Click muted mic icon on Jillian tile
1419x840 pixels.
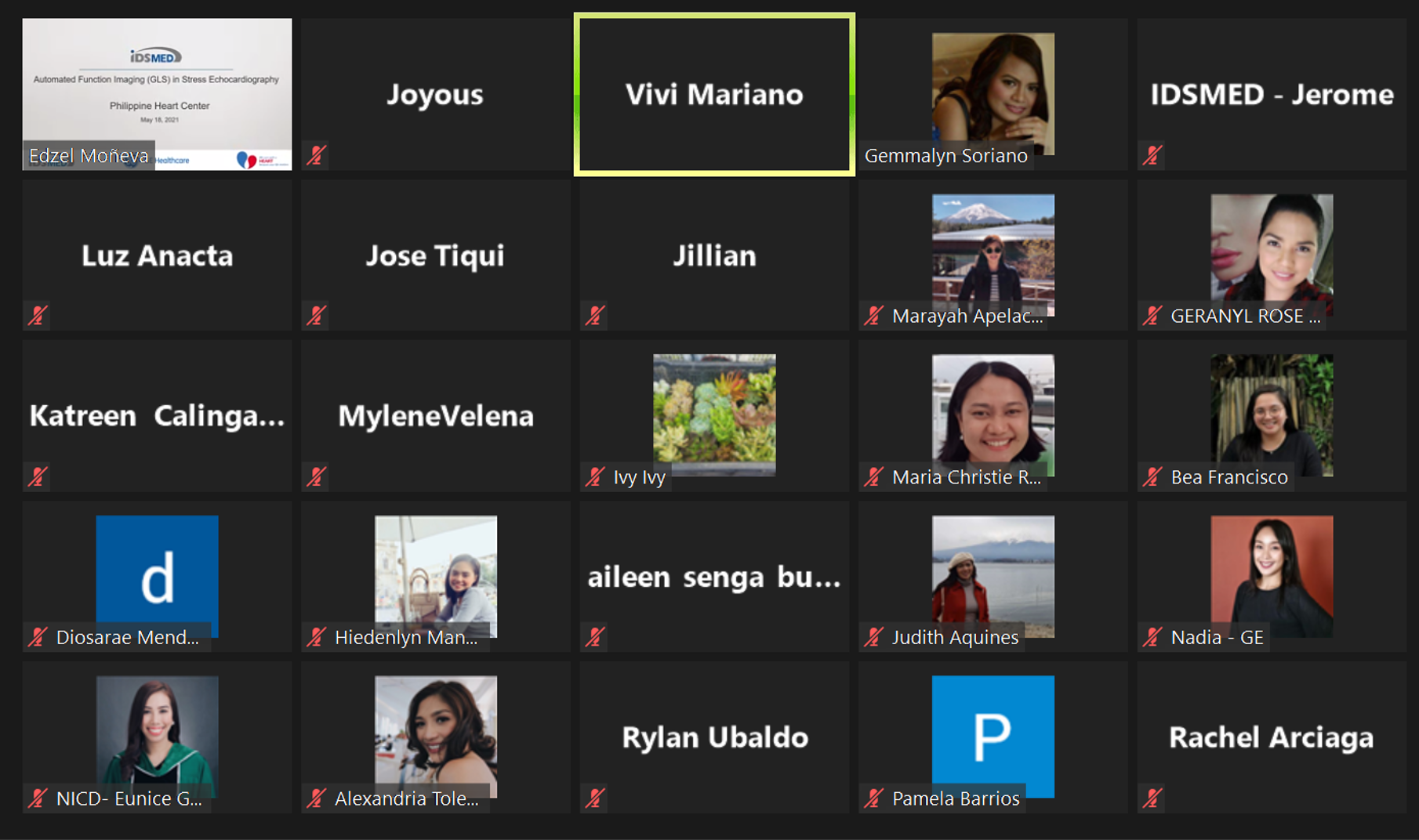pyautogui.click(x=596, y=316)
